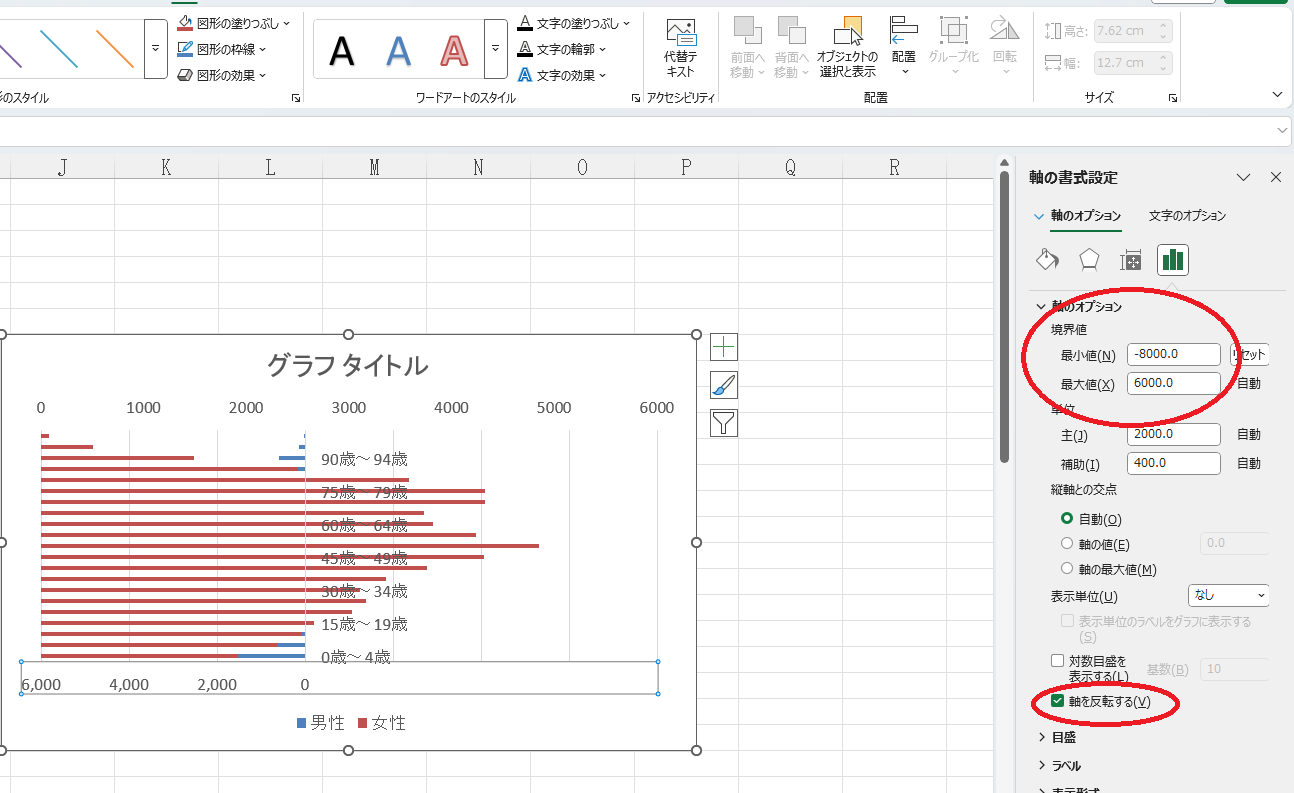Select the 軸の値(E) radio button

tap(1067, 544)
